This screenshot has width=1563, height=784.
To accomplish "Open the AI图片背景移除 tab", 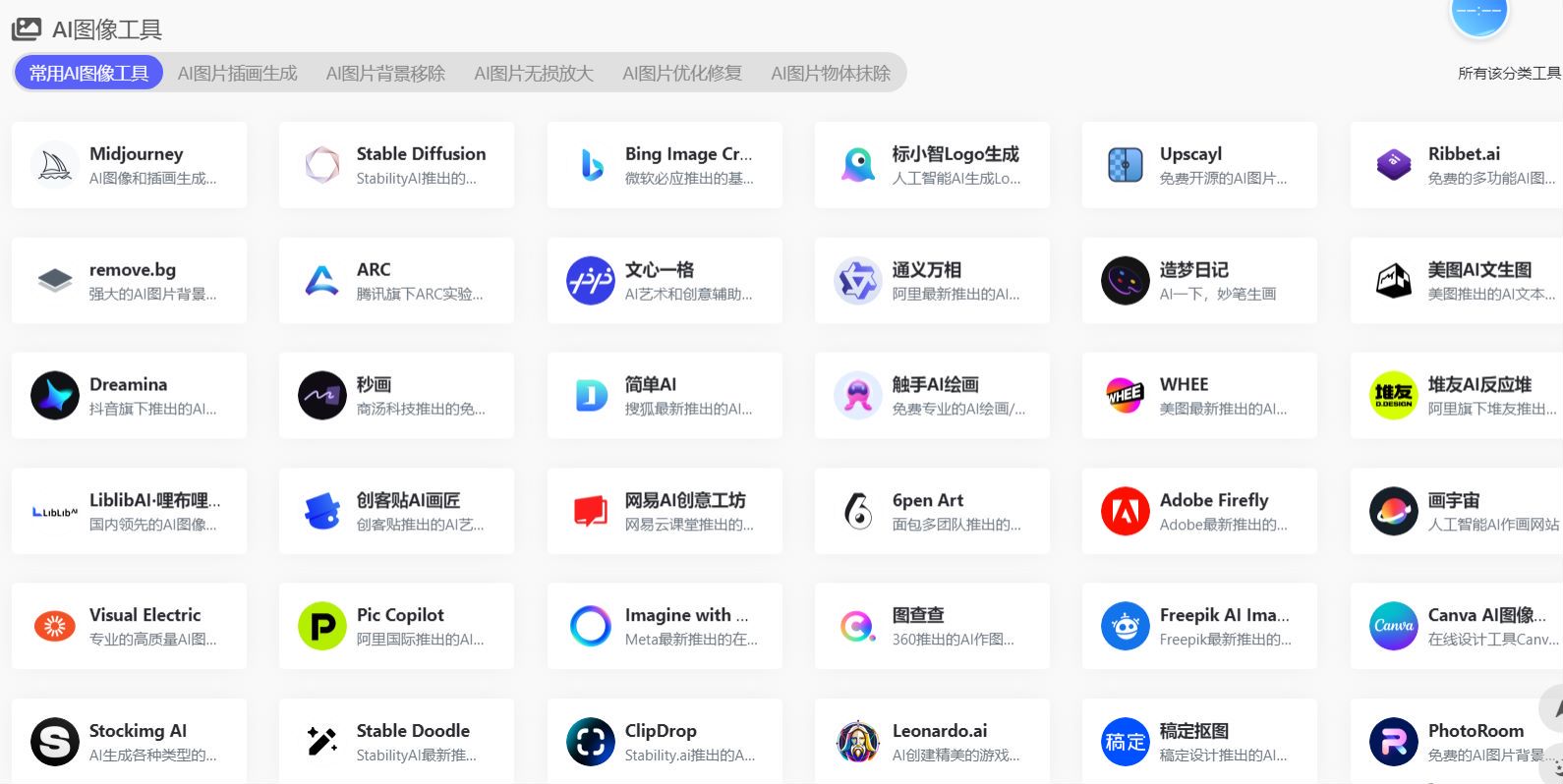I will (385, 74).
